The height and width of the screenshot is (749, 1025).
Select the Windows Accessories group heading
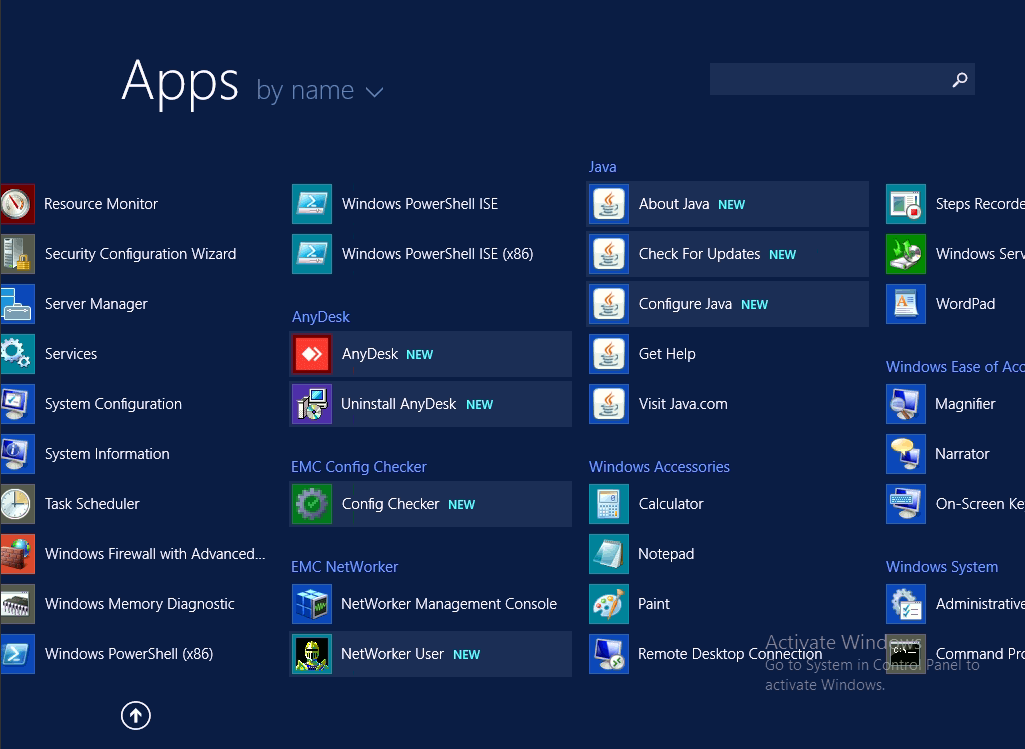(659, 467)
